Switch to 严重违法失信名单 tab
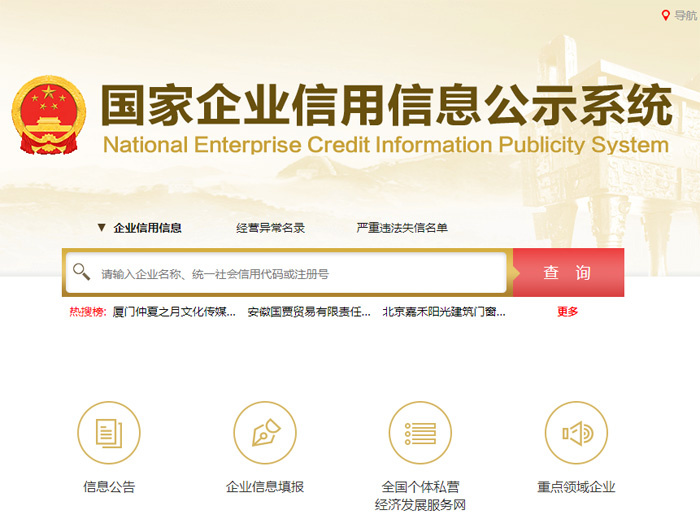This screenshot has width=700, height=519. [402, 228]
